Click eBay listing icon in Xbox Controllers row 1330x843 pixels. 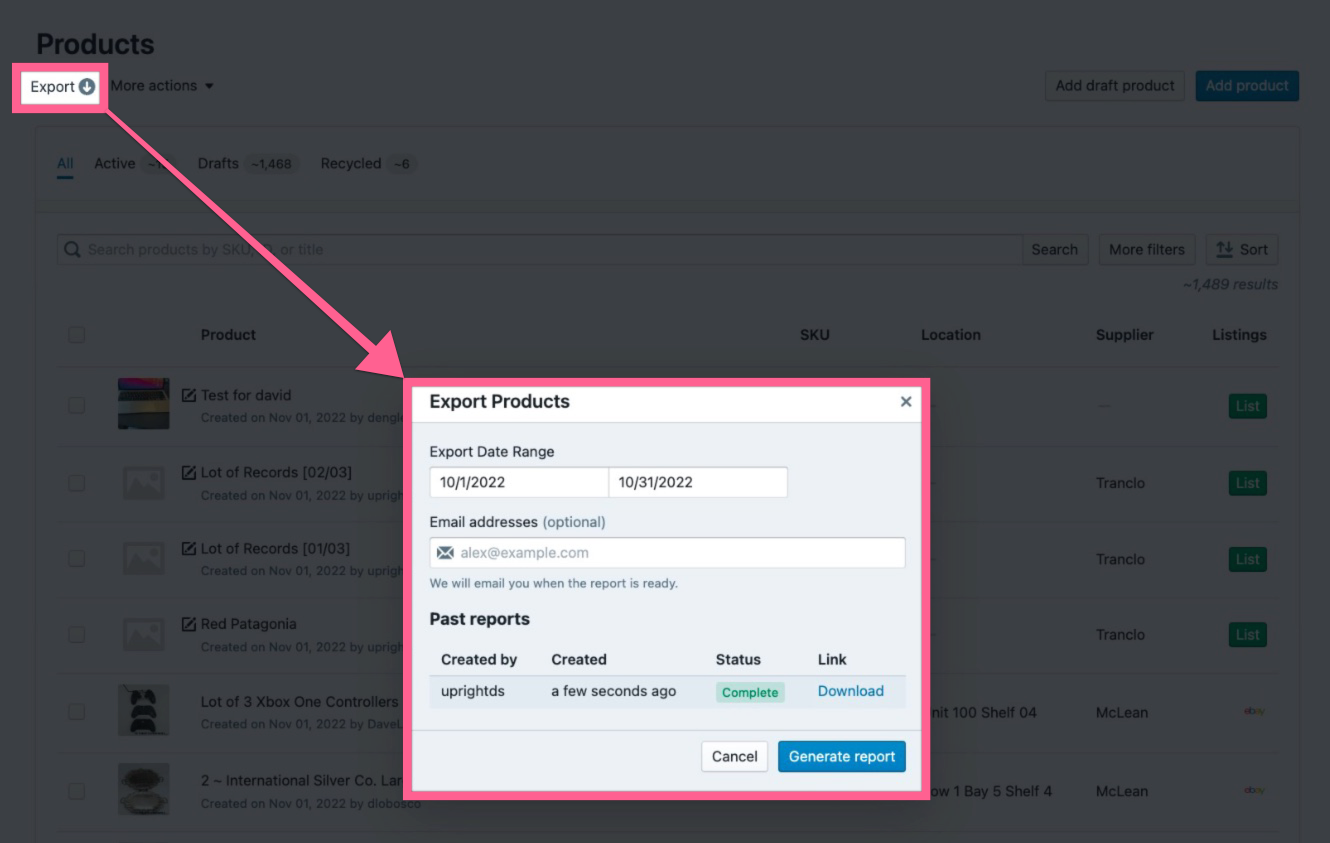[x=1254, y=711]
